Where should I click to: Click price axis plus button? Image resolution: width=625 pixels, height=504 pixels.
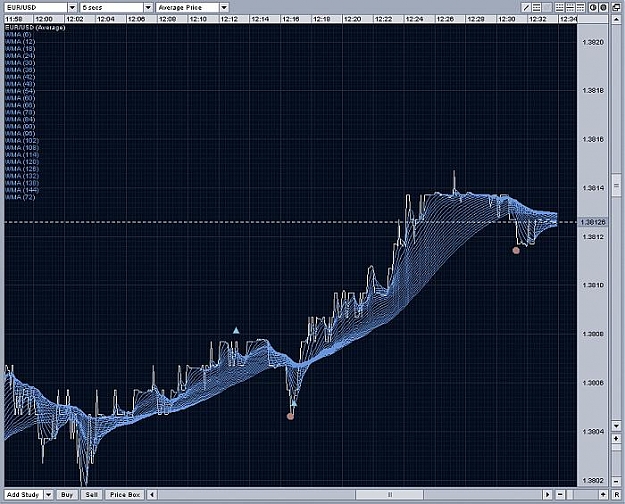click(616, 438)
